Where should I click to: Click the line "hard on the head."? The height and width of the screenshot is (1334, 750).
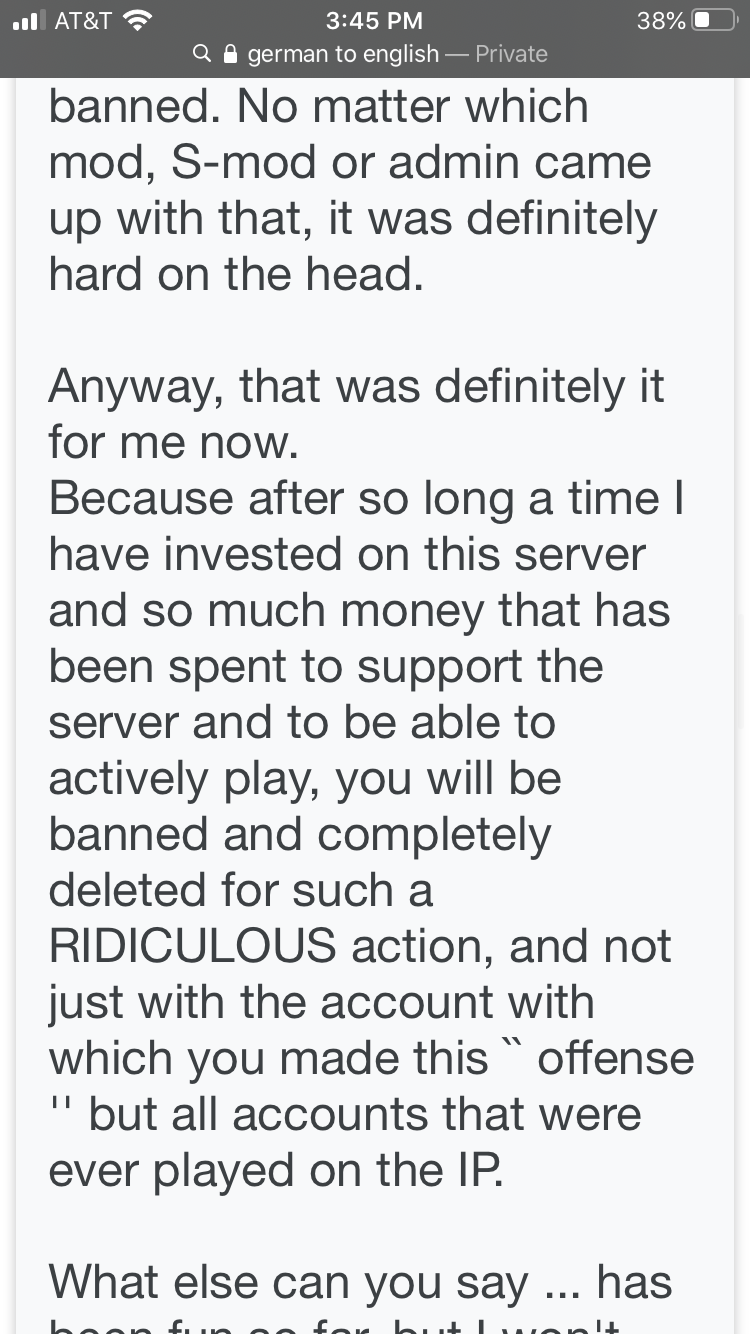pos(236,275)
